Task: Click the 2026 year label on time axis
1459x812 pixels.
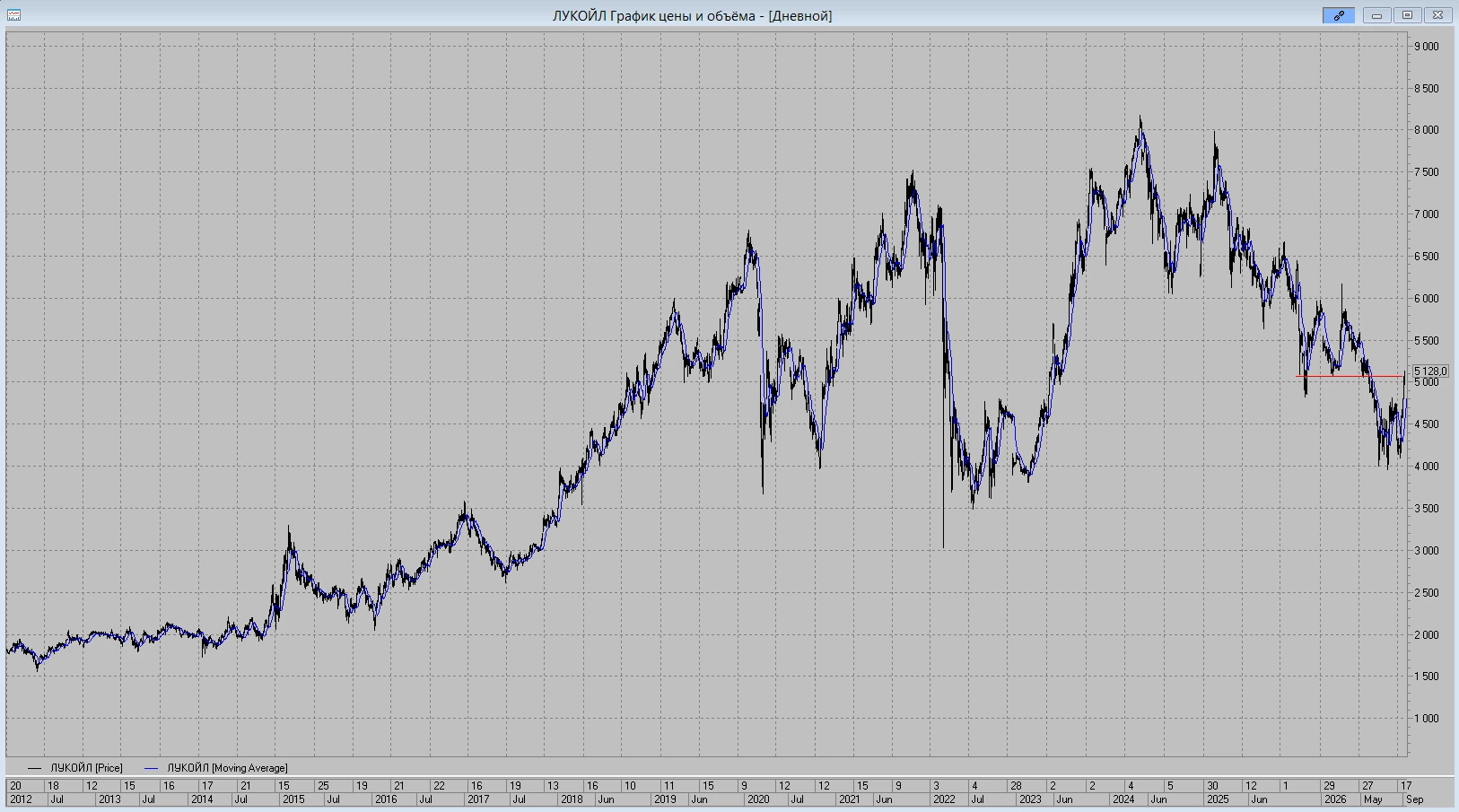Action: coord(1335,799)
